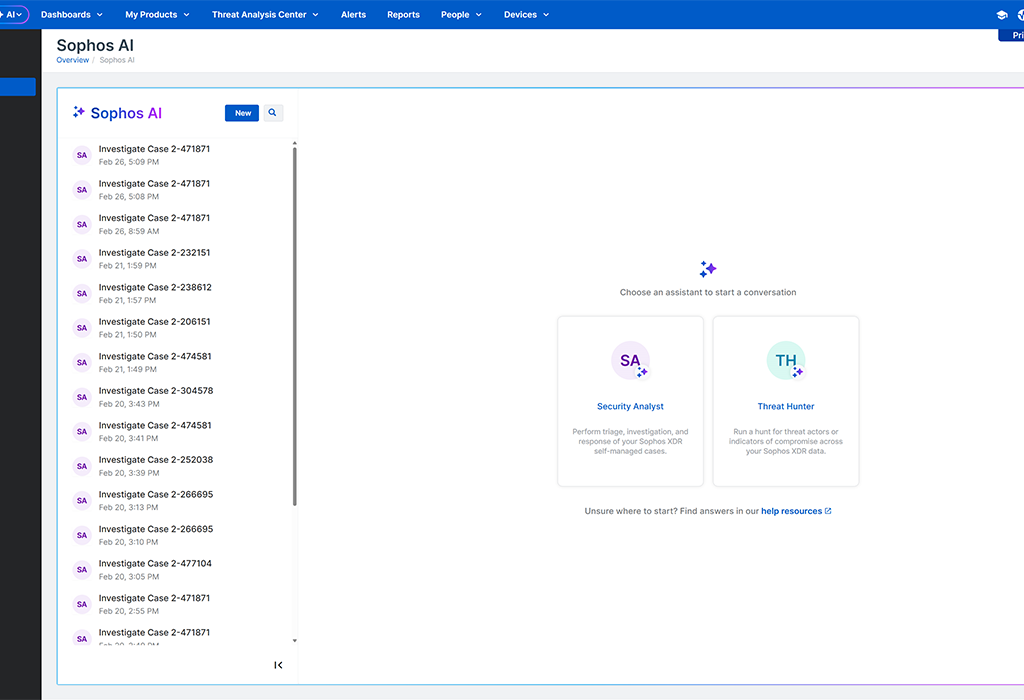Screen dimensions: 1024x700
Task: Start a New conversation
Action: click(x=242, y=113)
